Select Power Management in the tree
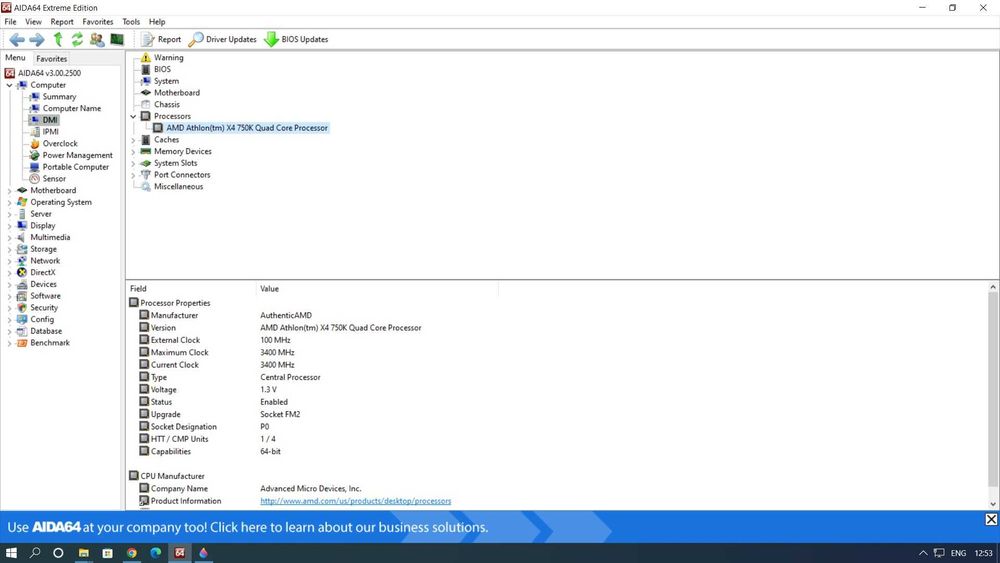The height and width of the screenshot is (563, 1000). [77, 156]
